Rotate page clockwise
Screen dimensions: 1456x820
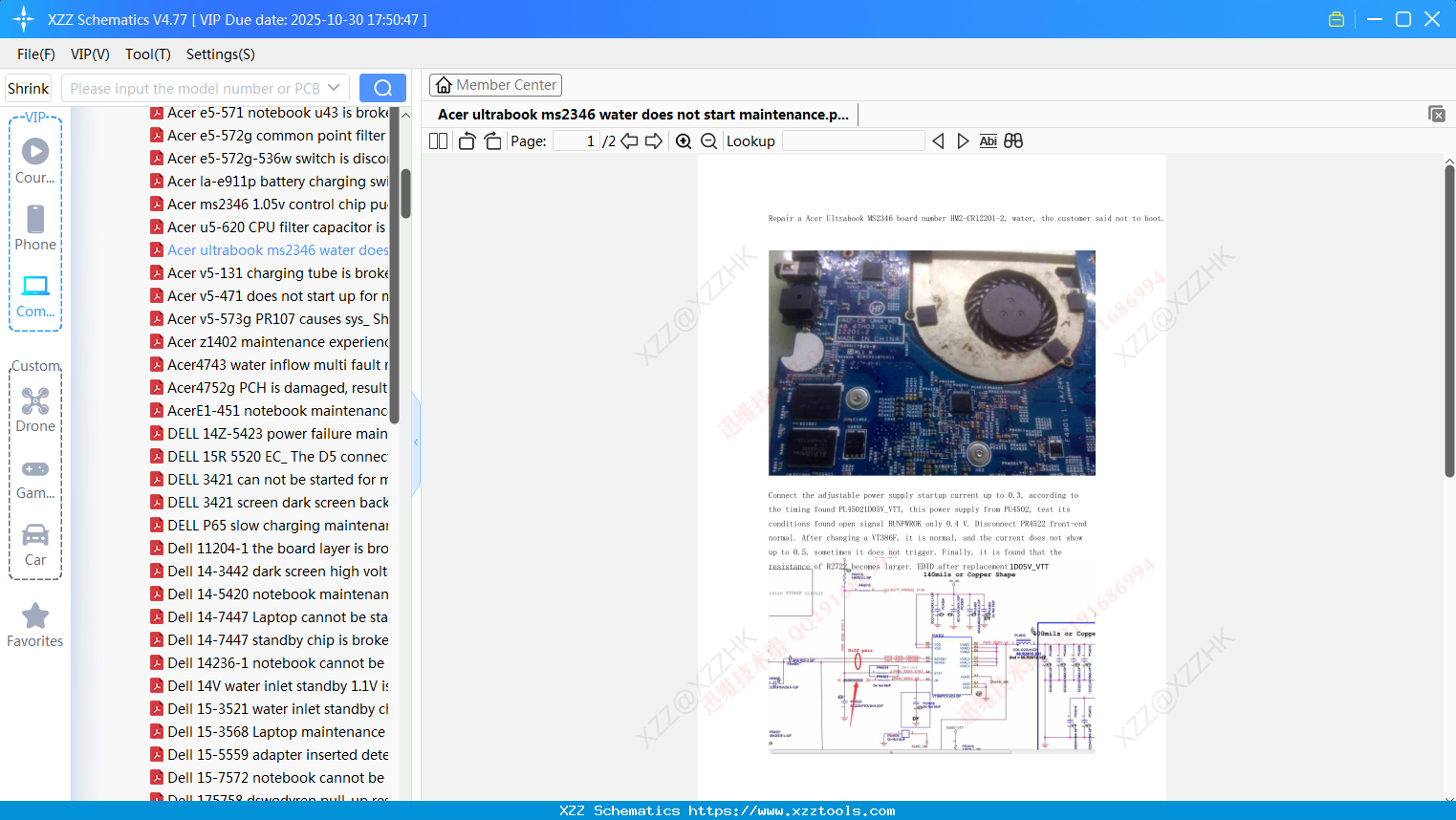[493, 141]
